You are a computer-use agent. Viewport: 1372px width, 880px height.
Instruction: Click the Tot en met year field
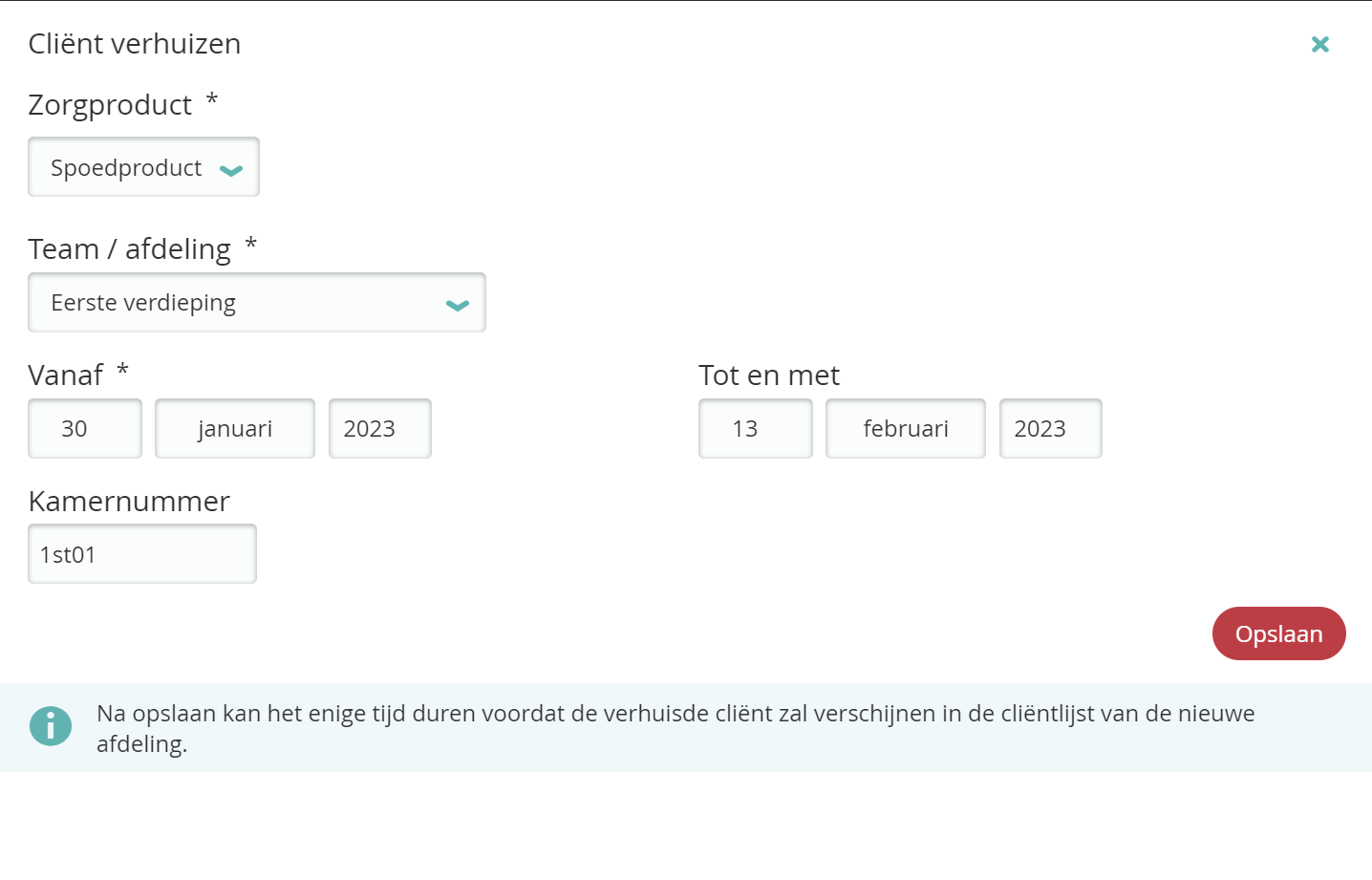pos(1050,429)
